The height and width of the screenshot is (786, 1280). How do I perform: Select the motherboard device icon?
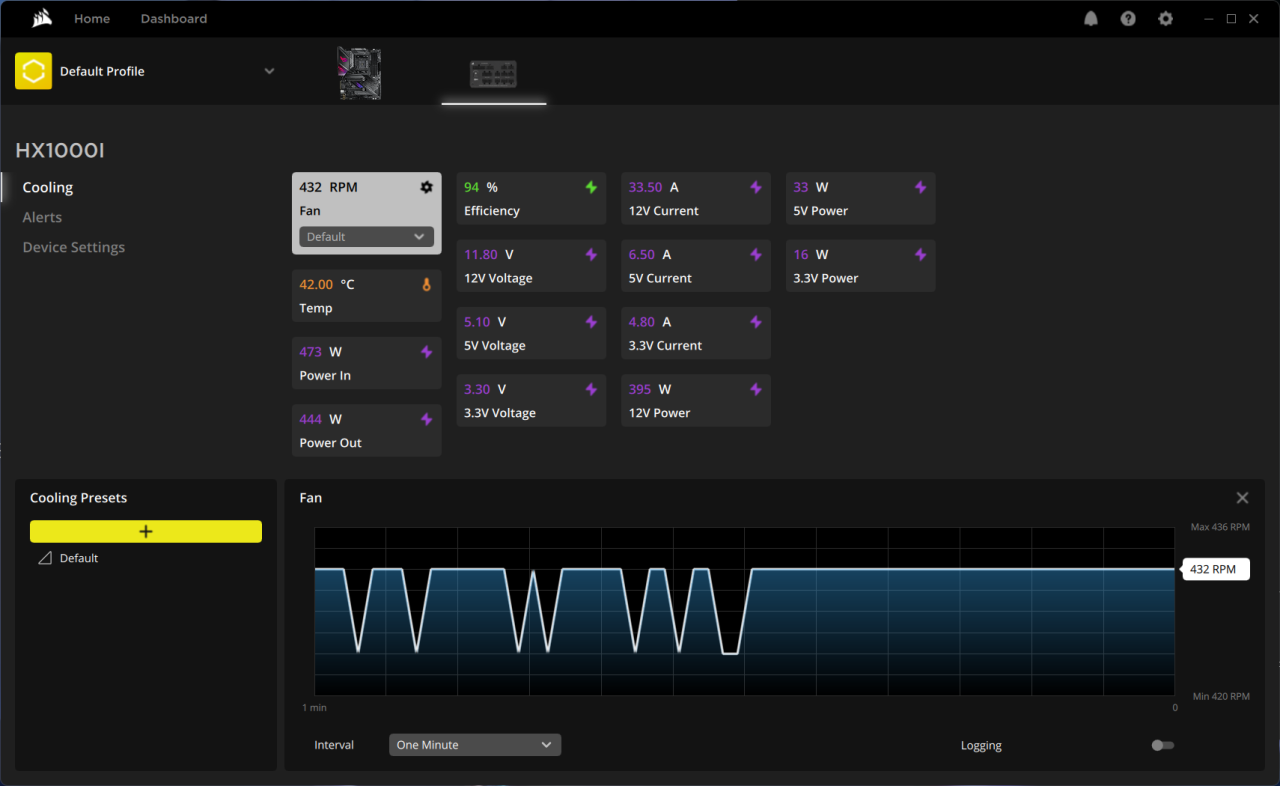(359, 73)
